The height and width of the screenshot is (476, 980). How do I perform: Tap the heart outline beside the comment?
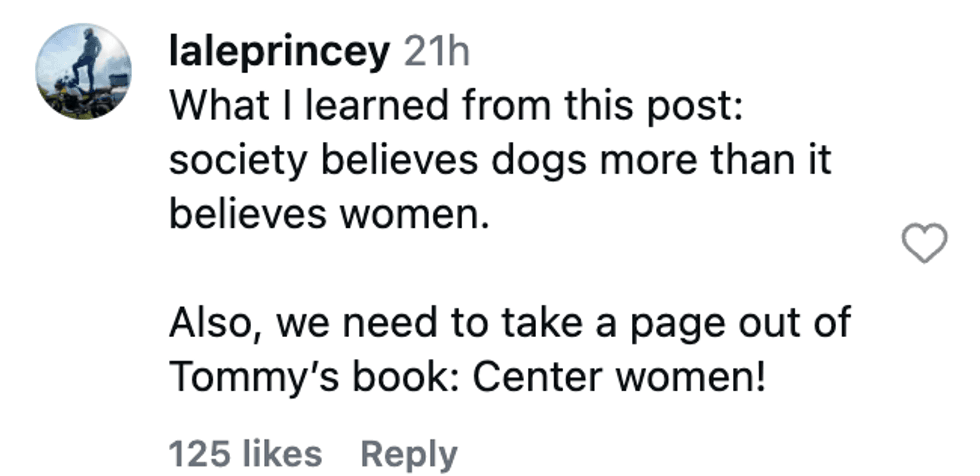(924, 244)
